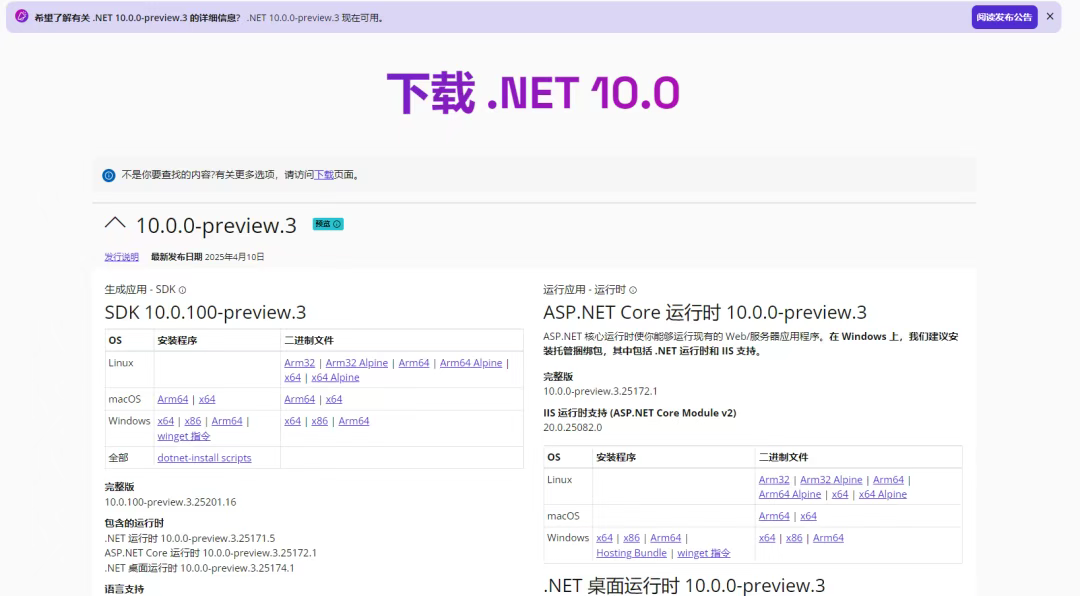Screen dimensions: 1080x596
Task: Download SDK macOS x64 binary
Action: tap(334, 399)
